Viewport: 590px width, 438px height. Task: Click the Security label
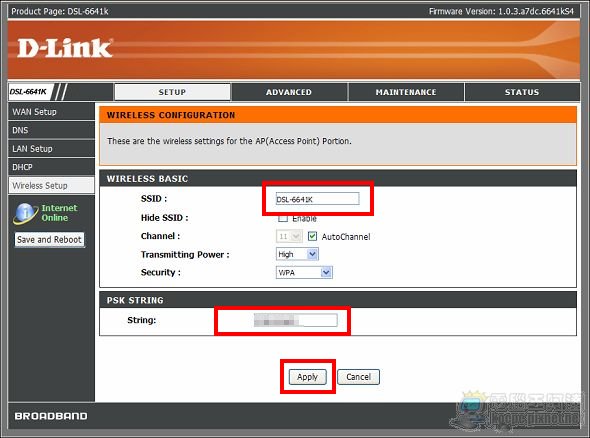161,272
